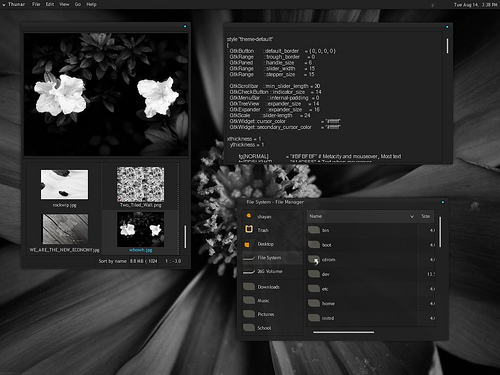This screenshot has height=375, width=500.
Task: Click the Size column header
Action: (426, 216)
